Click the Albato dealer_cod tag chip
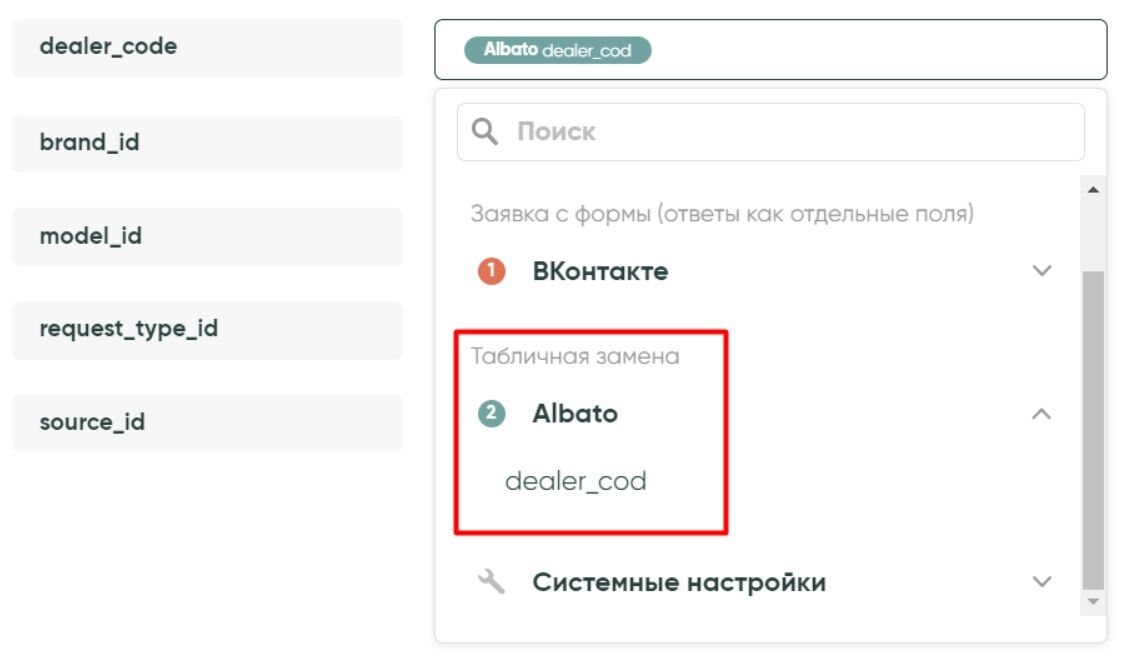1129x665 pixels. pyautogui.click(x=557, y=50)
